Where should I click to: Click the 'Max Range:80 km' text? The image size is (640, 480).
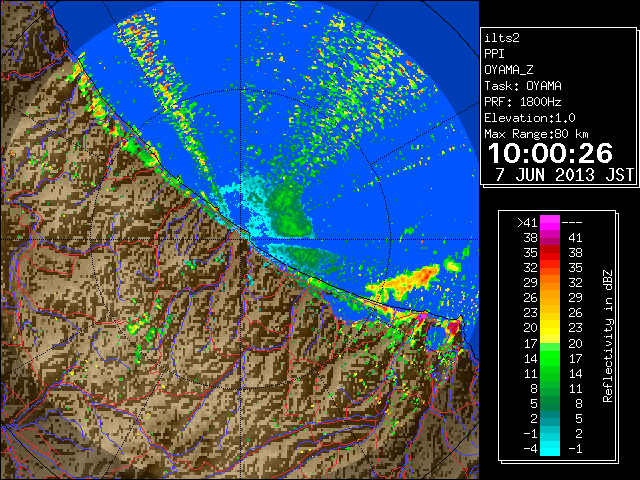click(536, 134)
